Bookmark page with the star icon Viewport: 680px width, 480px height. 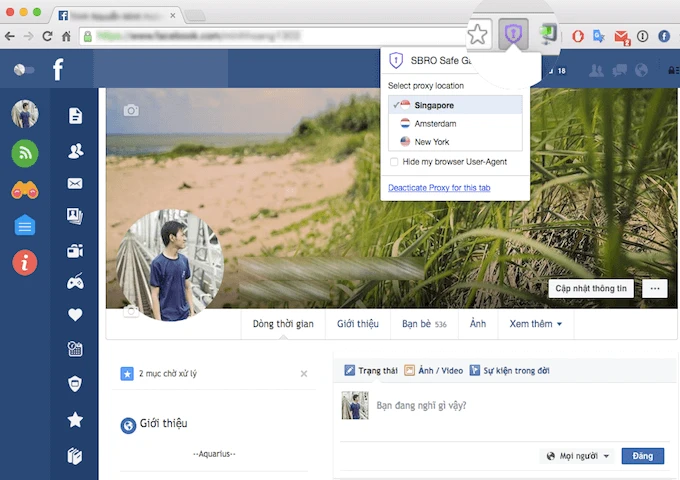pyautogui.click(x=478, y=35)
